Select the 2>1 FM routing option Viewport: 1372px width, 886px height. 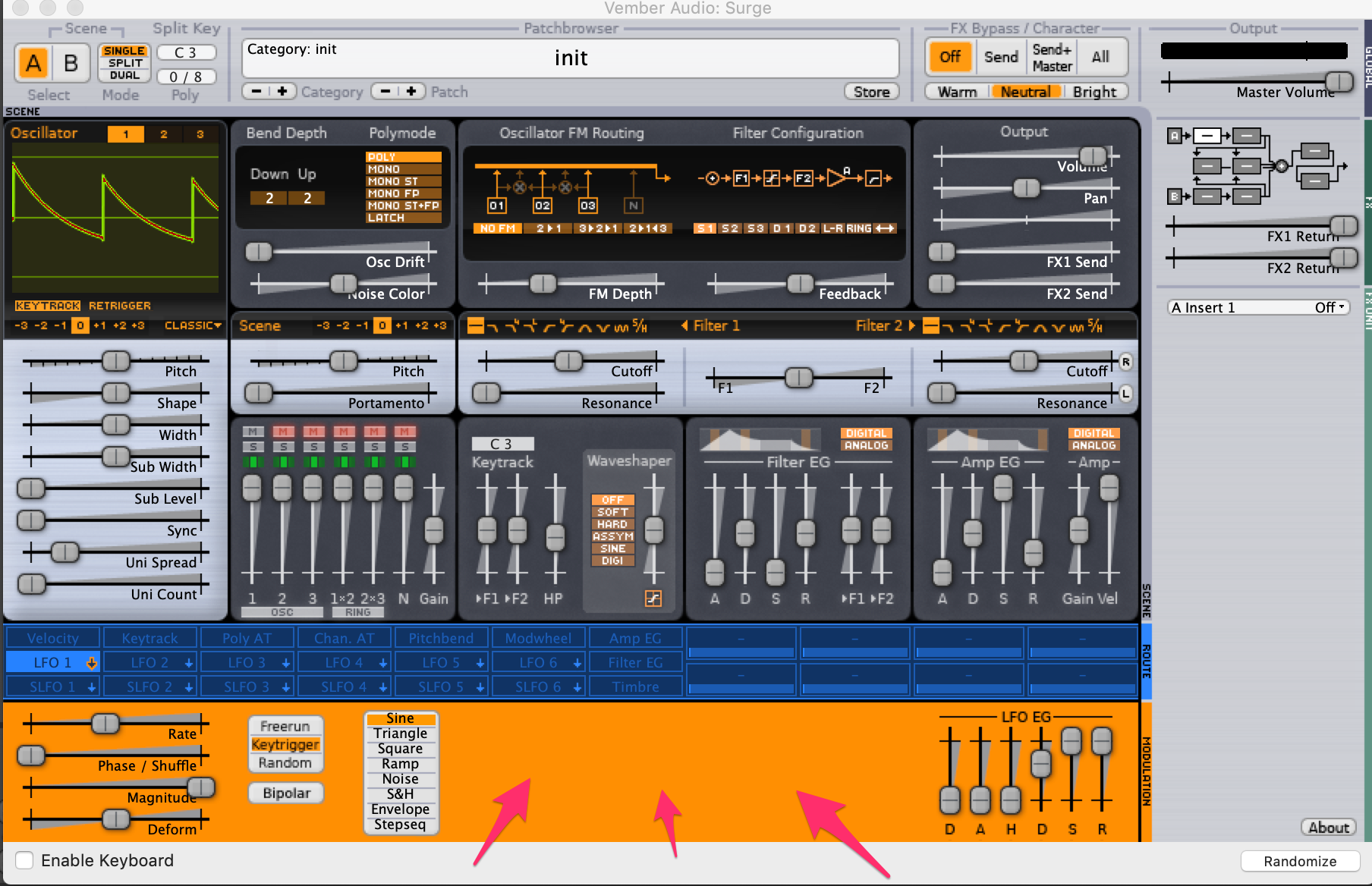click(x=549, y=228)
